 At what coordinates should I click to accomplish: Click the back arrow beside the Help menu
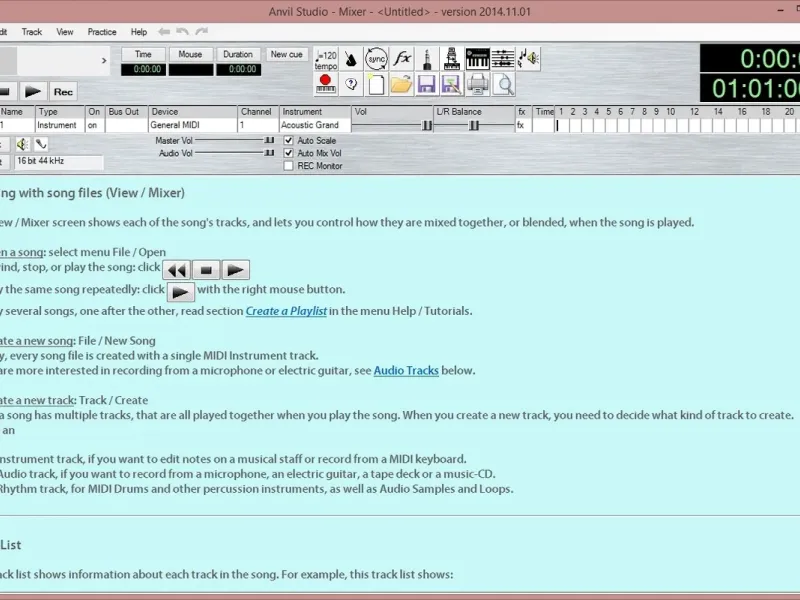click(164, 32)
